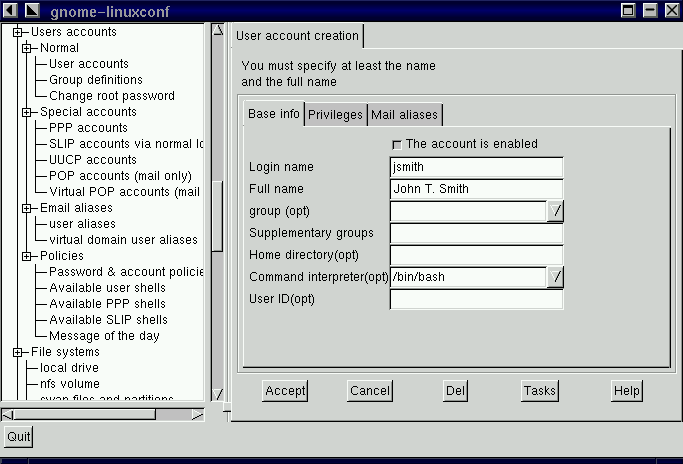Open the group (opt) dropdown arrow
683x464 pixels.
point(556,210)
